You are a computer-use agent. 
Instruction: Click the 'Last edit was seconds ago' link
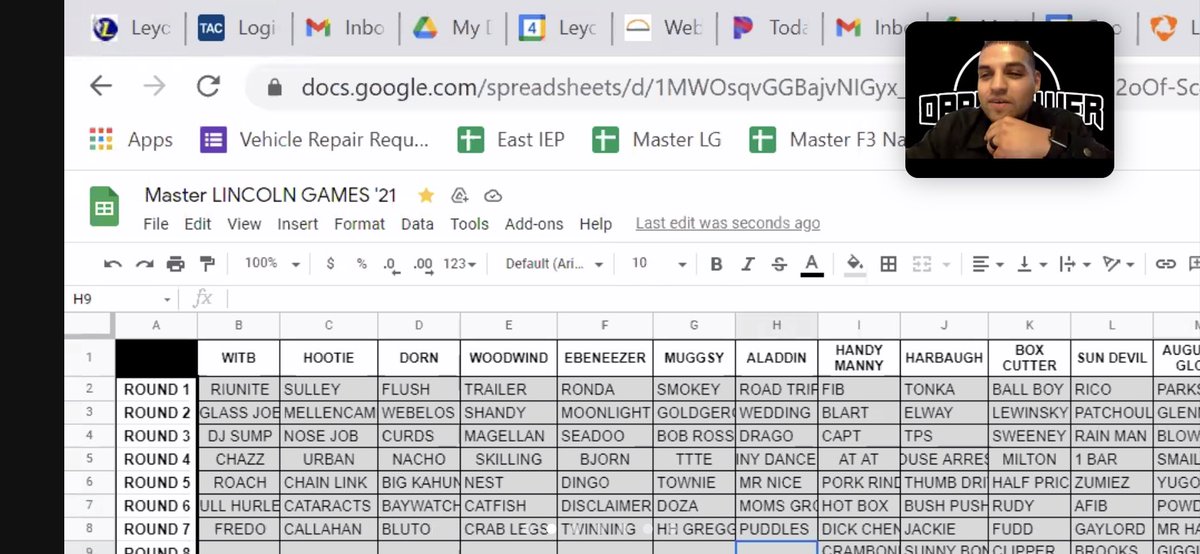click(x=728, y=224)
